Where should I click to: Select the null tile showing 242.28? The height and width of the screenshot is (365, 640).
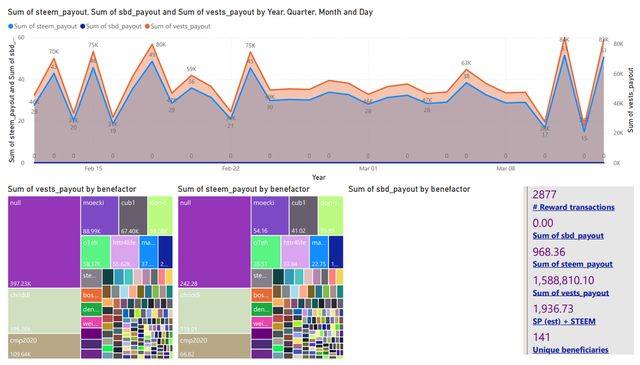[x=214, y=242]
